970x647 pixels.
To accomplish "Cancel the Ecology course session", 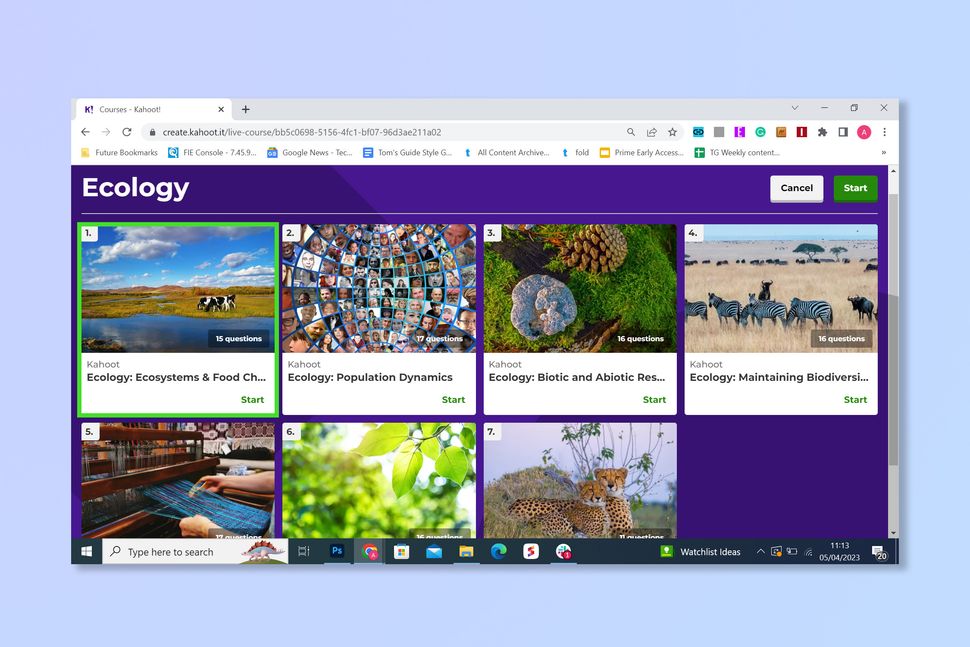I will (796, 188).
